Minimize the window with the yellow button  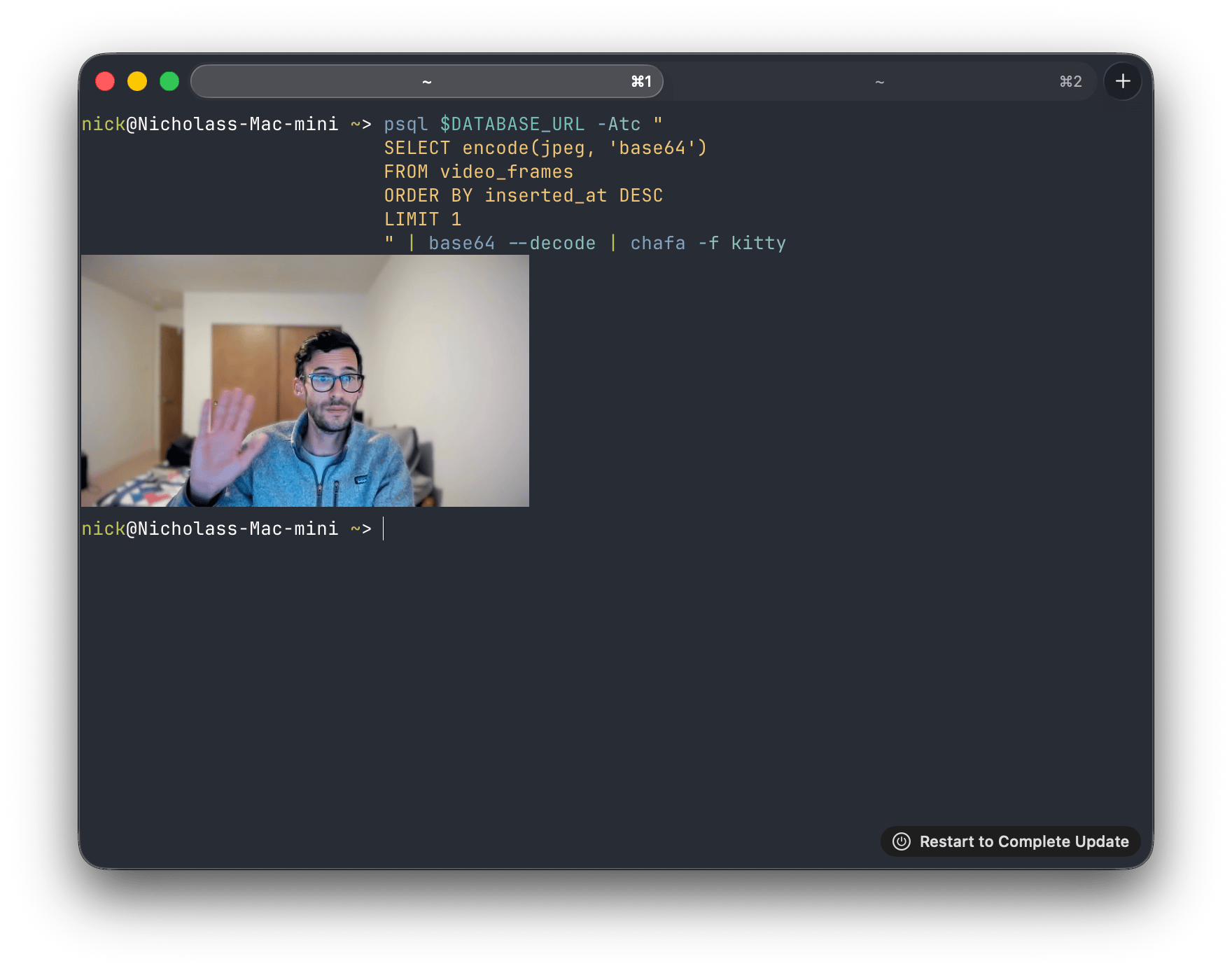[136, 81]
